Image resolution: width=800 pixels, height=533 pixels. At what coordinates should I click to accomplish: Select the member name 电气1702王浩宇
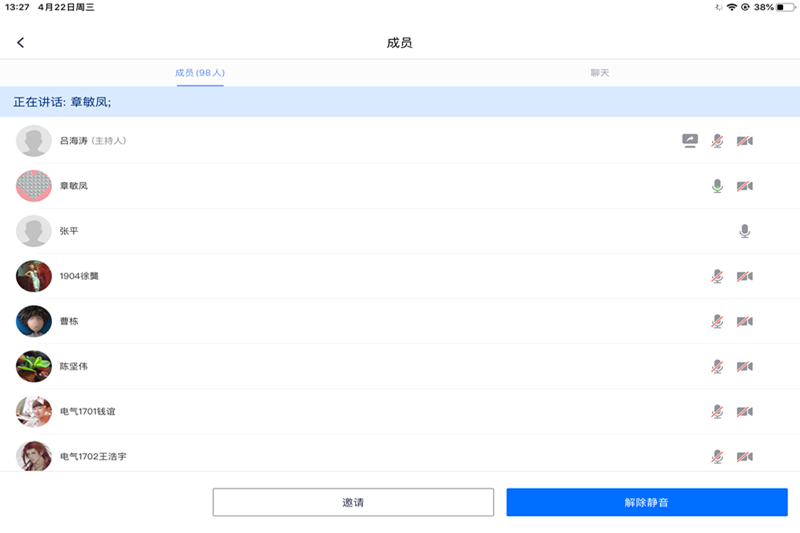point(93,456)
